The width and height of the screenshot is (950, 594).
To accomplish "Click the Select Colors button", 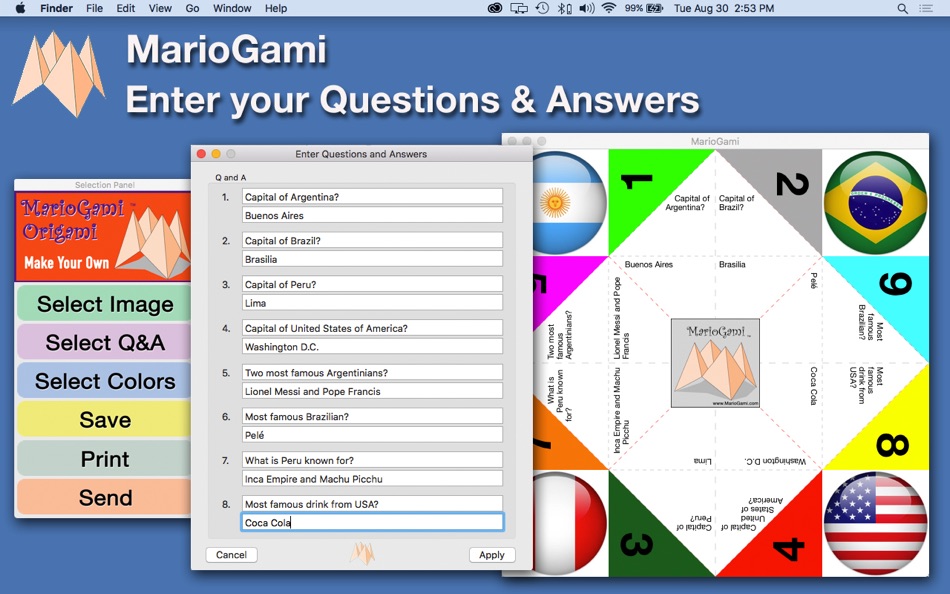I will 104,381.
